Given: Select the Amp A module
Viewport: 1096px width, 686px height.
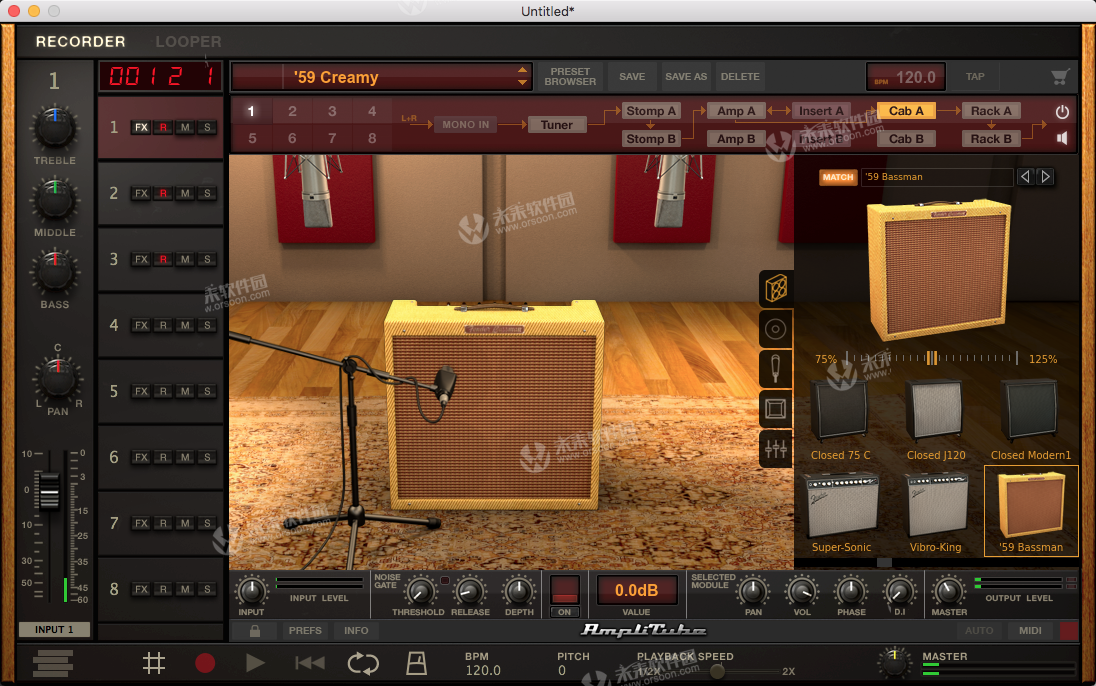Looking at the screenshot, I should coord(735,110).
